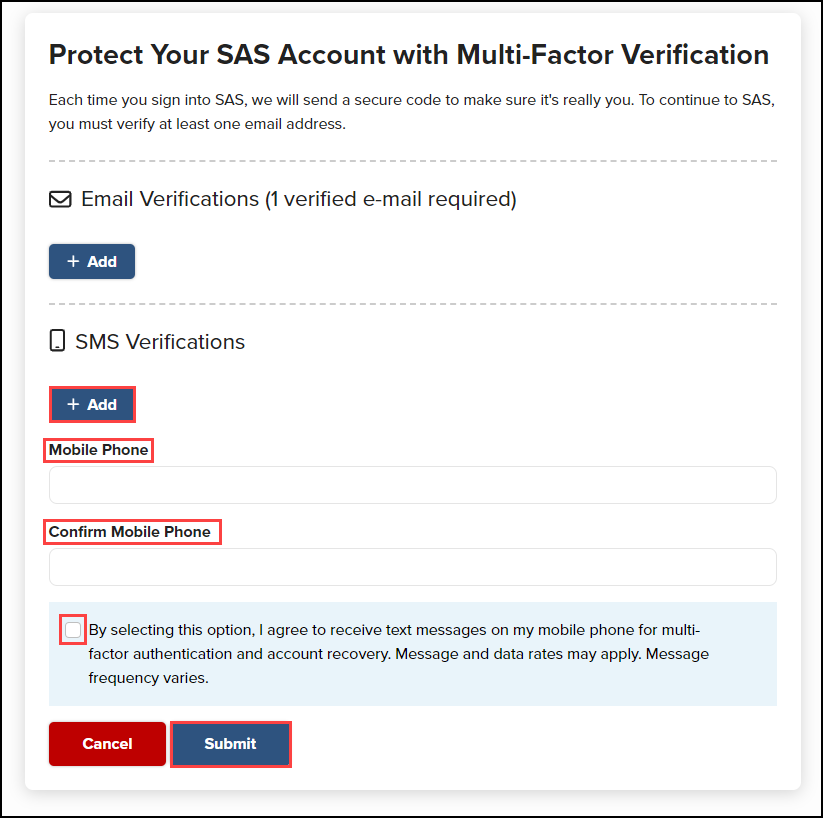The height and width of the screenshot is (818, 823).
Task: Click the highlighted Add button under SMS Verifications
Action: [92, 404]
